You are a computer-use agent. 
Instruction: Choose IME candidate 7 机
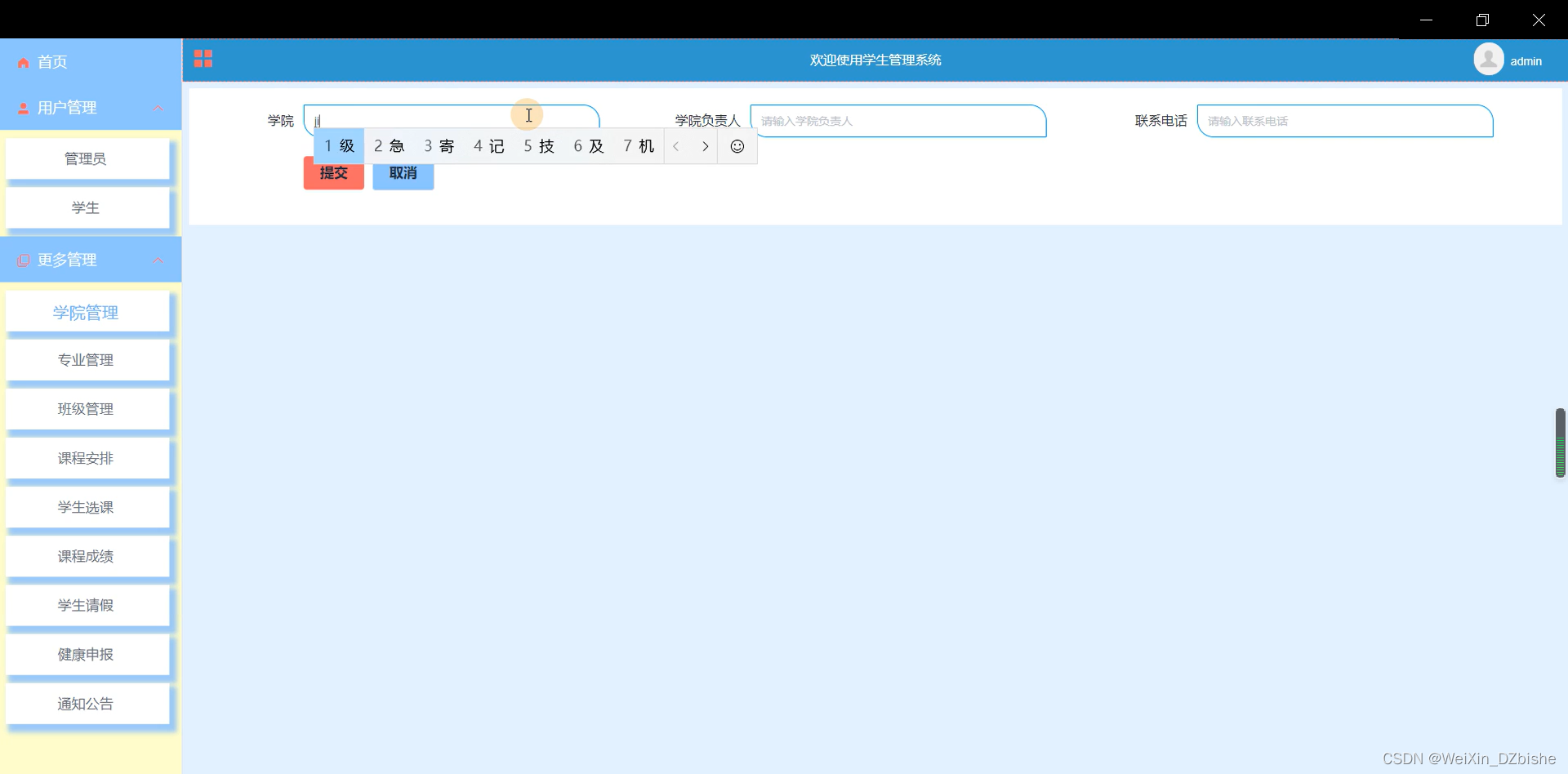[x=639, y=146]
